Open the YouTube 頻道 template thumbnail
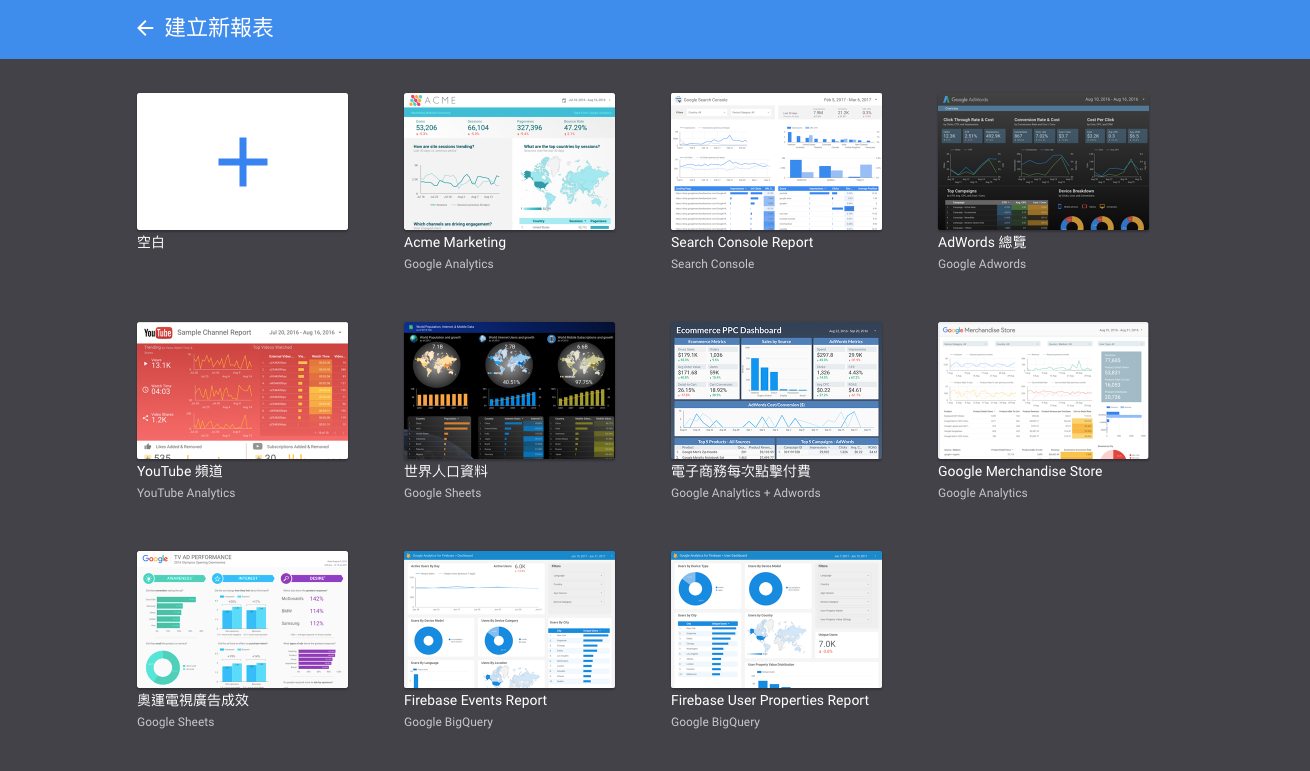The height and width of the screenshot is (771, 1310). click(242, 391)
